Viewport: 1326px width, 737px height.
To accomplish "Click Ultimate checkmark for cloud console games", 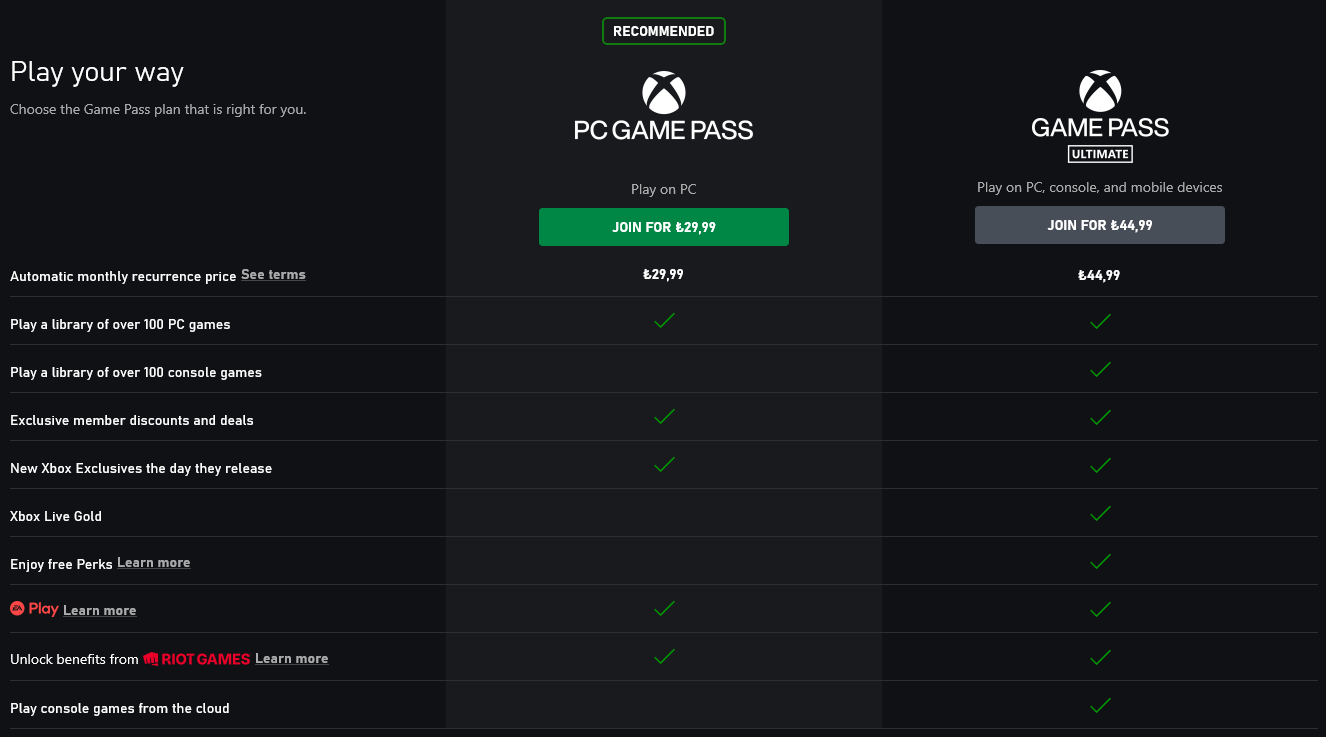I will pyautogui.click(x=1100, y=706).
